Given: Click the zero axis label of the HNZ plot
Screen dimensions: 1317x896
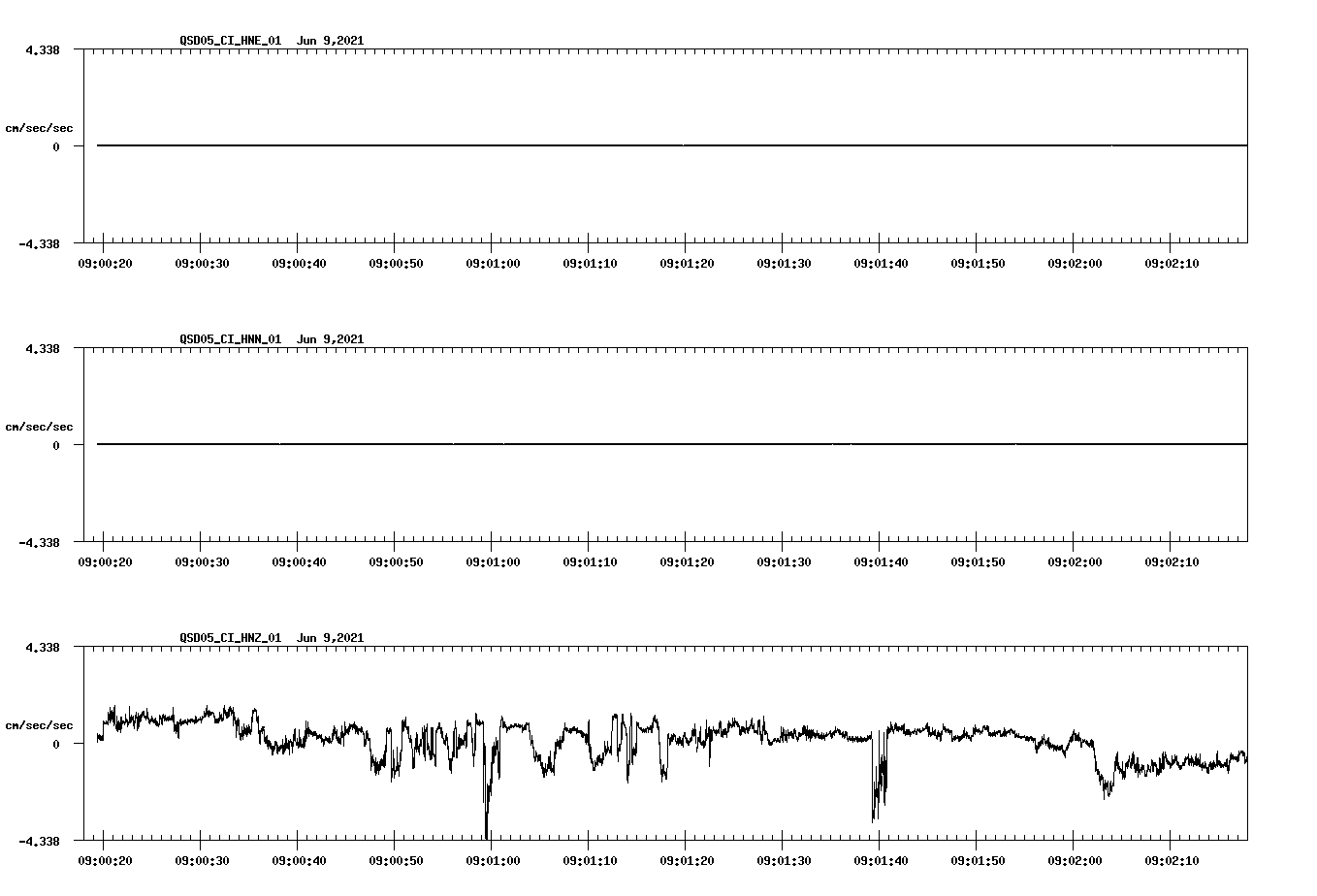Looking at the screenshot, I should tap(56, 744).
